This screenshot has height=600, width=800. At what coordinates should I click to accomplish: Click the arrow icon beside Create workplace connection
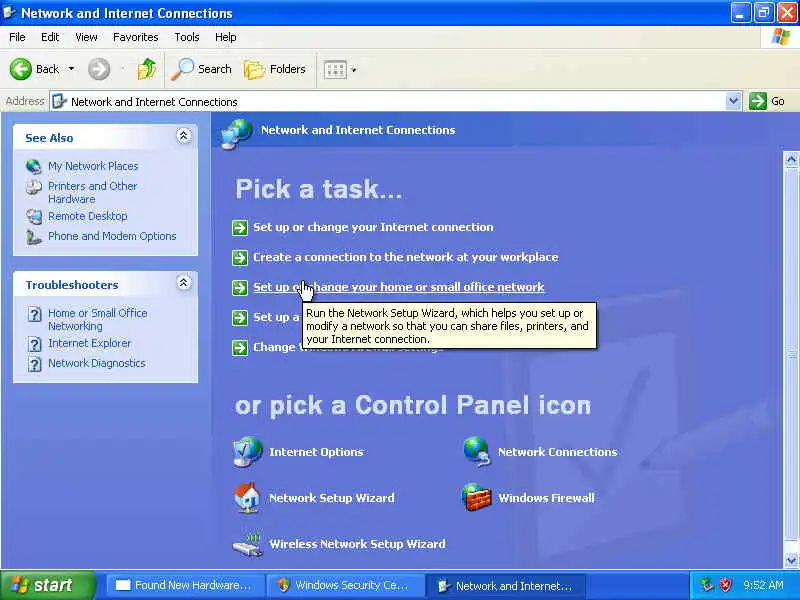click(240, 258)
